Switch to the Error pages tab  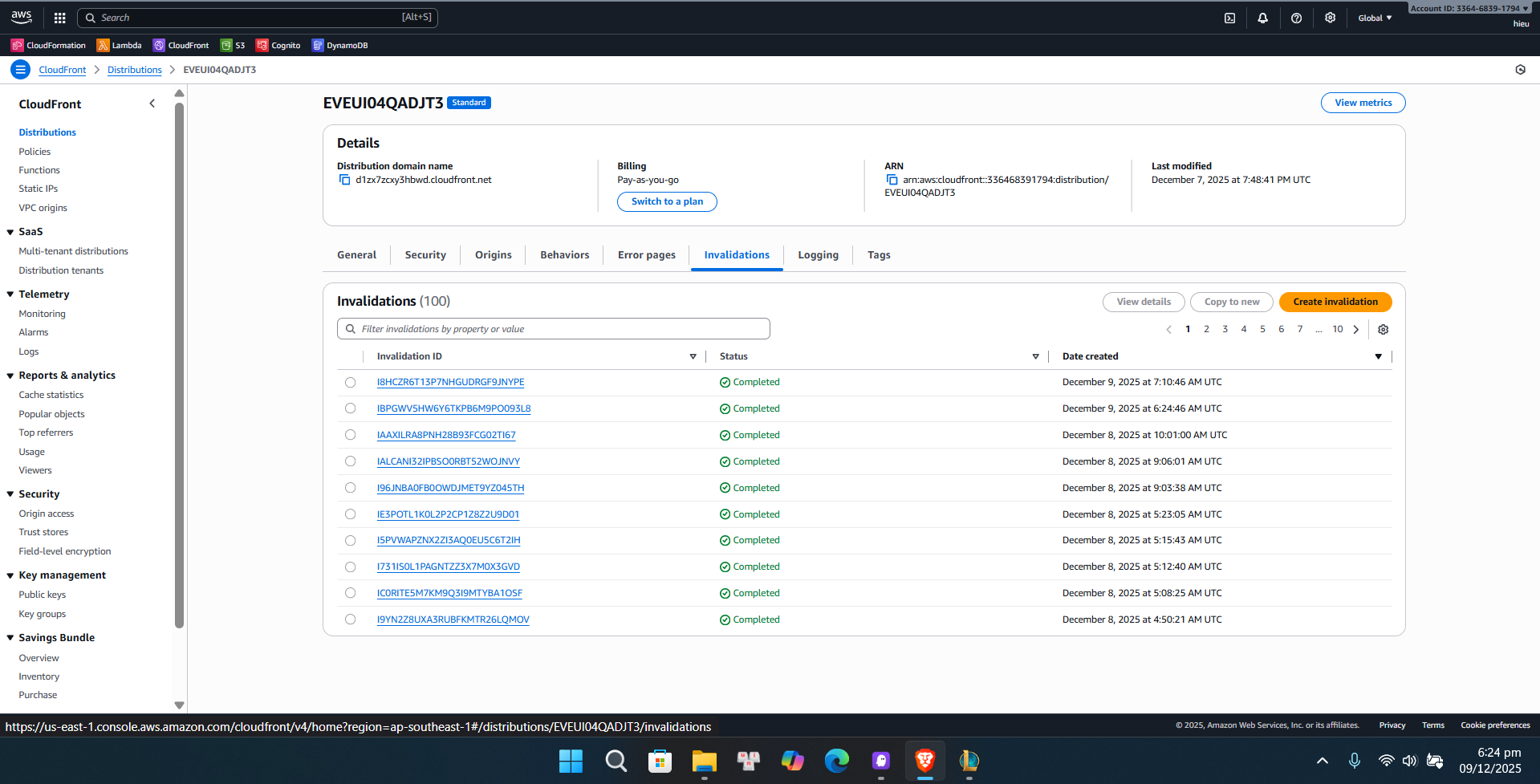(x=646, y=254)
